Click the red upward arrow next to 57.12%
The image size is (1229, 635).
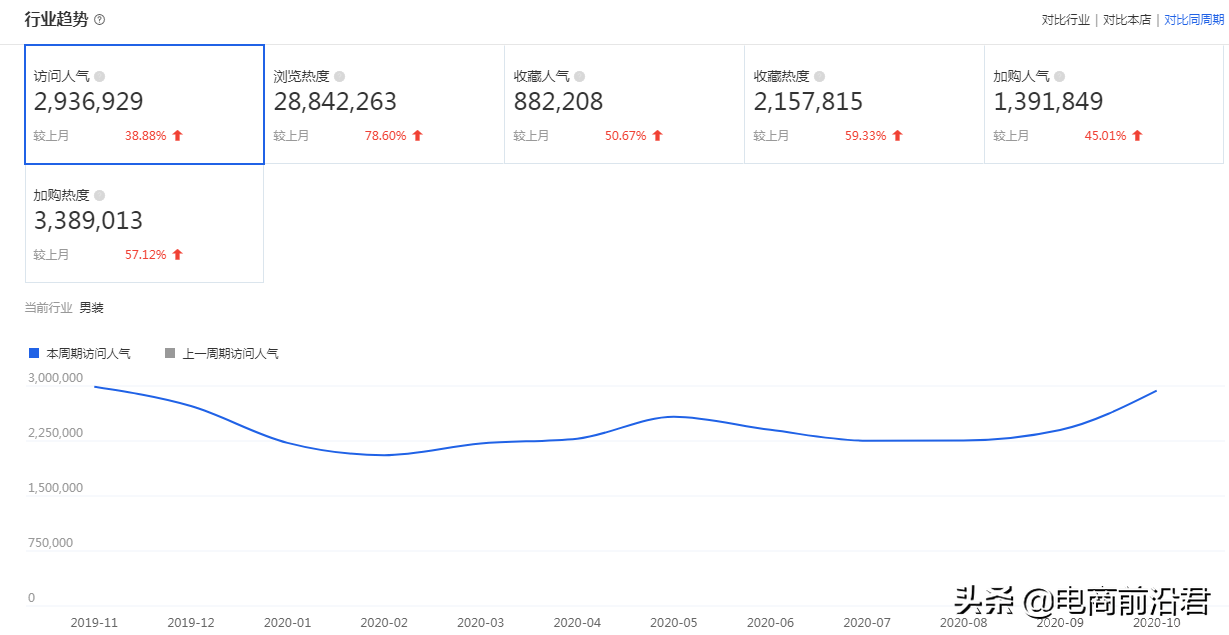click(x=178, y=254)
